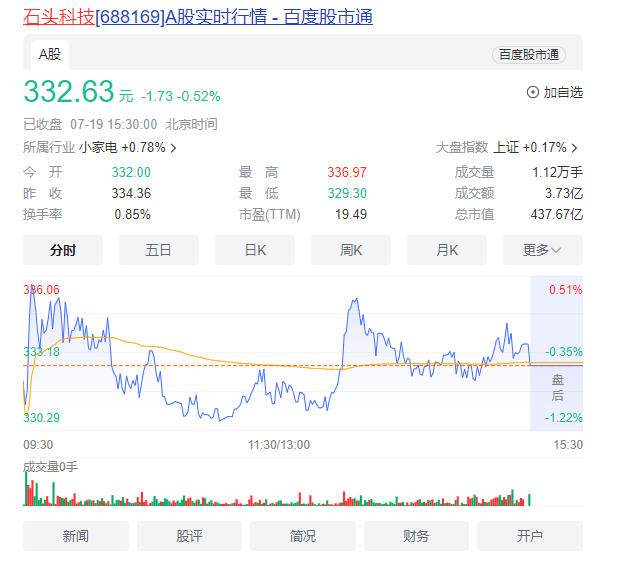The height and width of the screenshot is (561, 619).
Task: Click the 开户 open account button
Action: (530, 536)
